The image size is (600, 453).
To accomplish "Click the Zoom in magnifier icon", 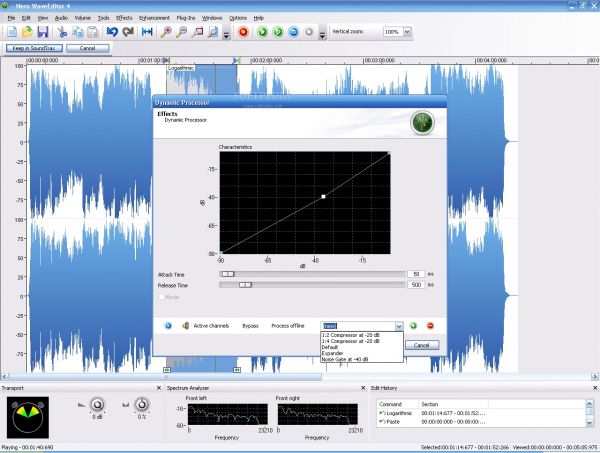I will 167,32.
